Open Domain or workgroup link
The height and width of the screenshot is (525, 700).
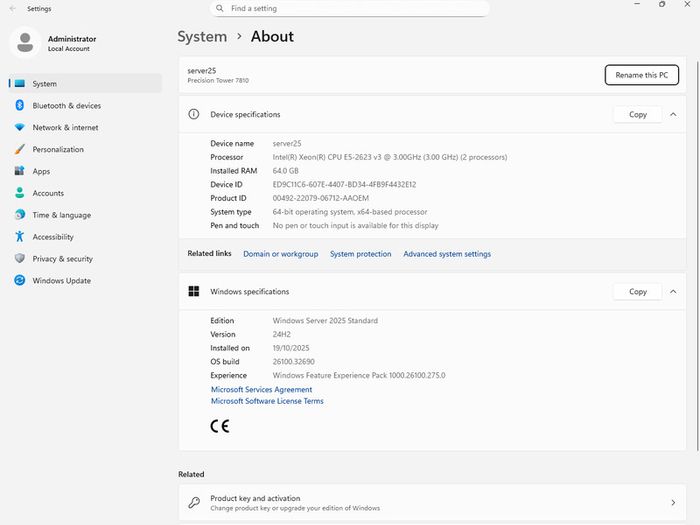point(281,254)
